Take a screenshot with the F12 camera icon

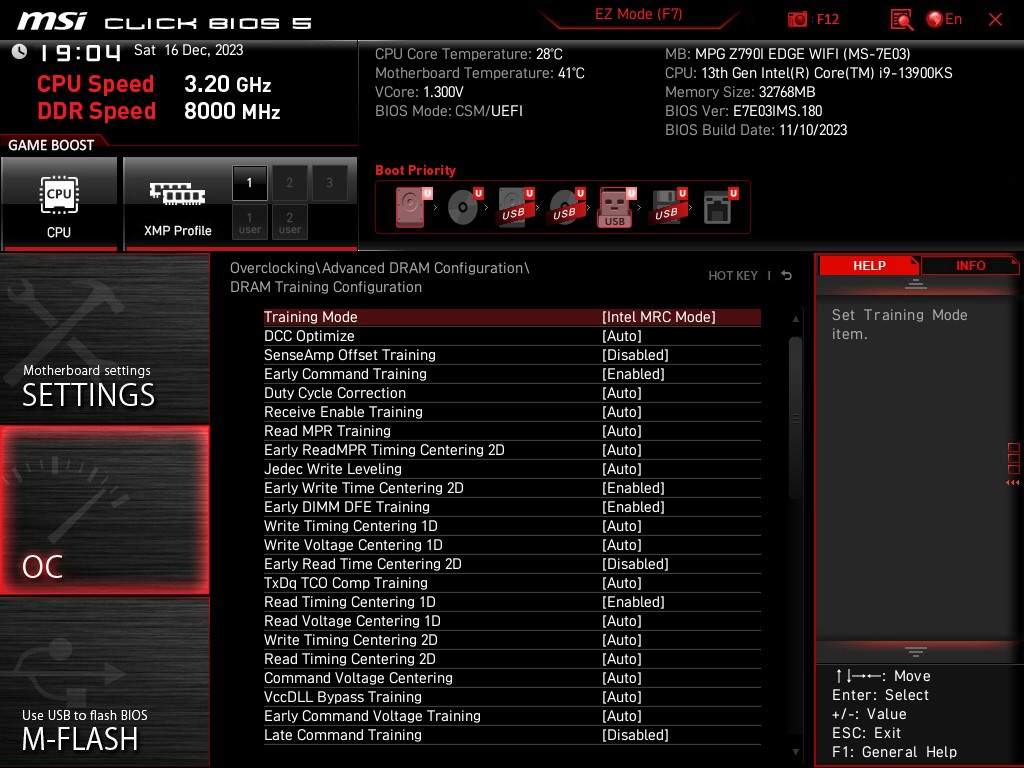tap(797, 20)
